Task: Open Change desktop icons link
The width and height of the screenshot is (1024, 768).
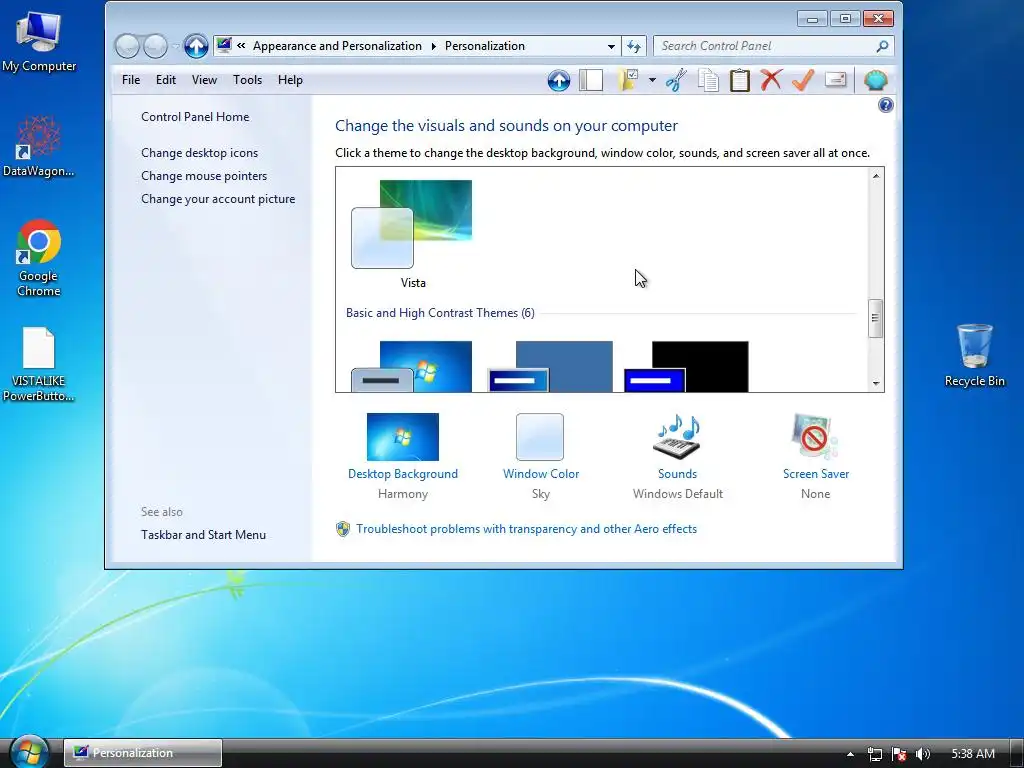Action: pyautogui.click(x=199, y=153)
